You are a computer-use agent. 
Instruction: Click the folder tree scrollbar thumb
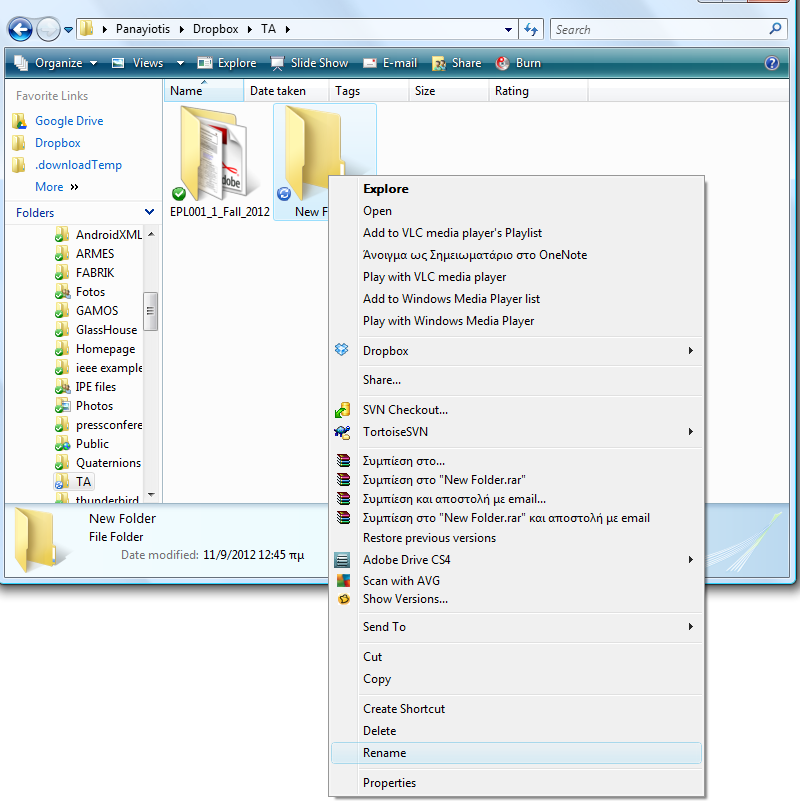click(150, 311)
